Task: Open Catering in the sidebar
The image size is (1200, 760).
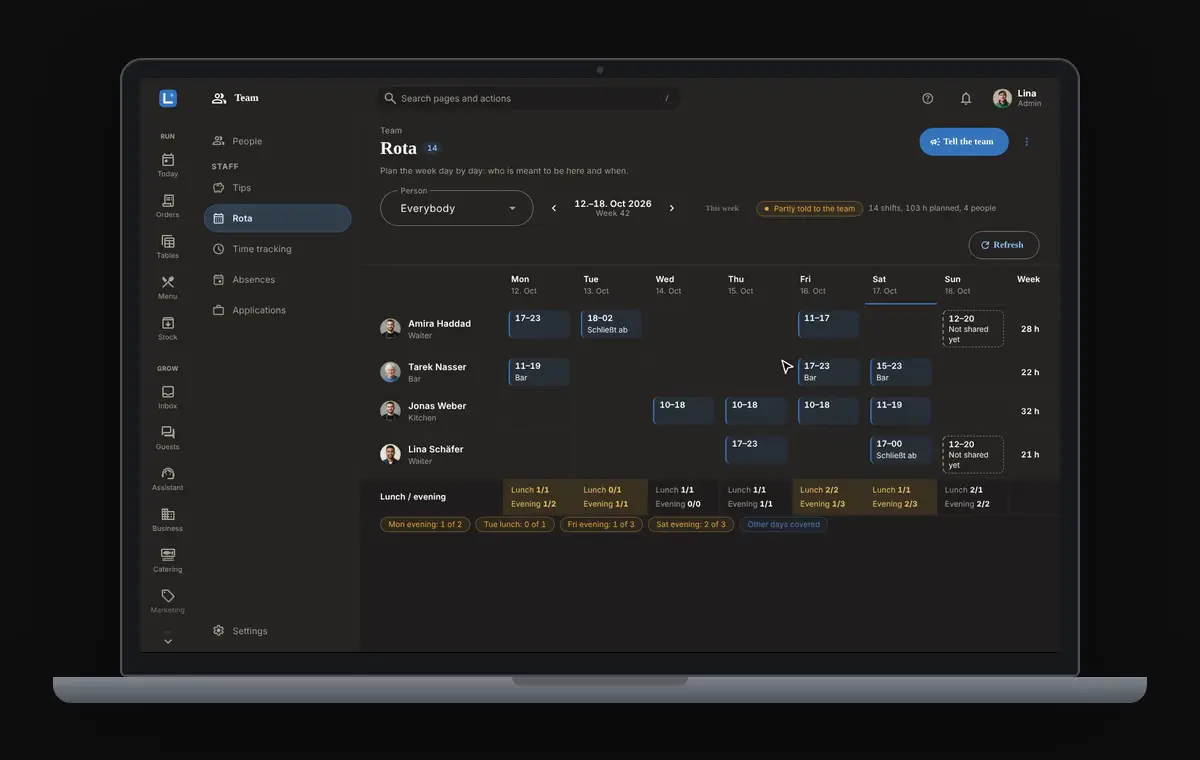Action: click(x=167, y=561)
